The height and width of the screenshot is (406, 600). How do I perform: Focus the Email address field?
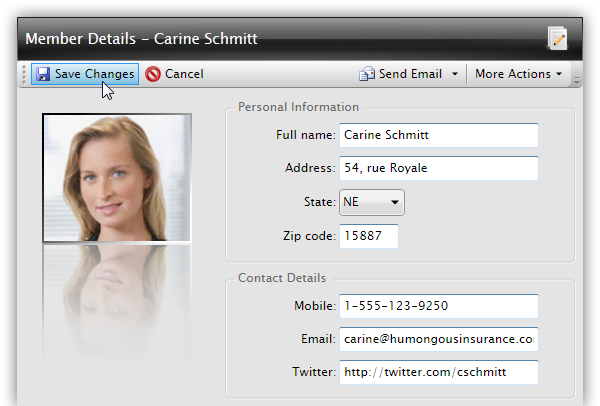tap(438, 339)
